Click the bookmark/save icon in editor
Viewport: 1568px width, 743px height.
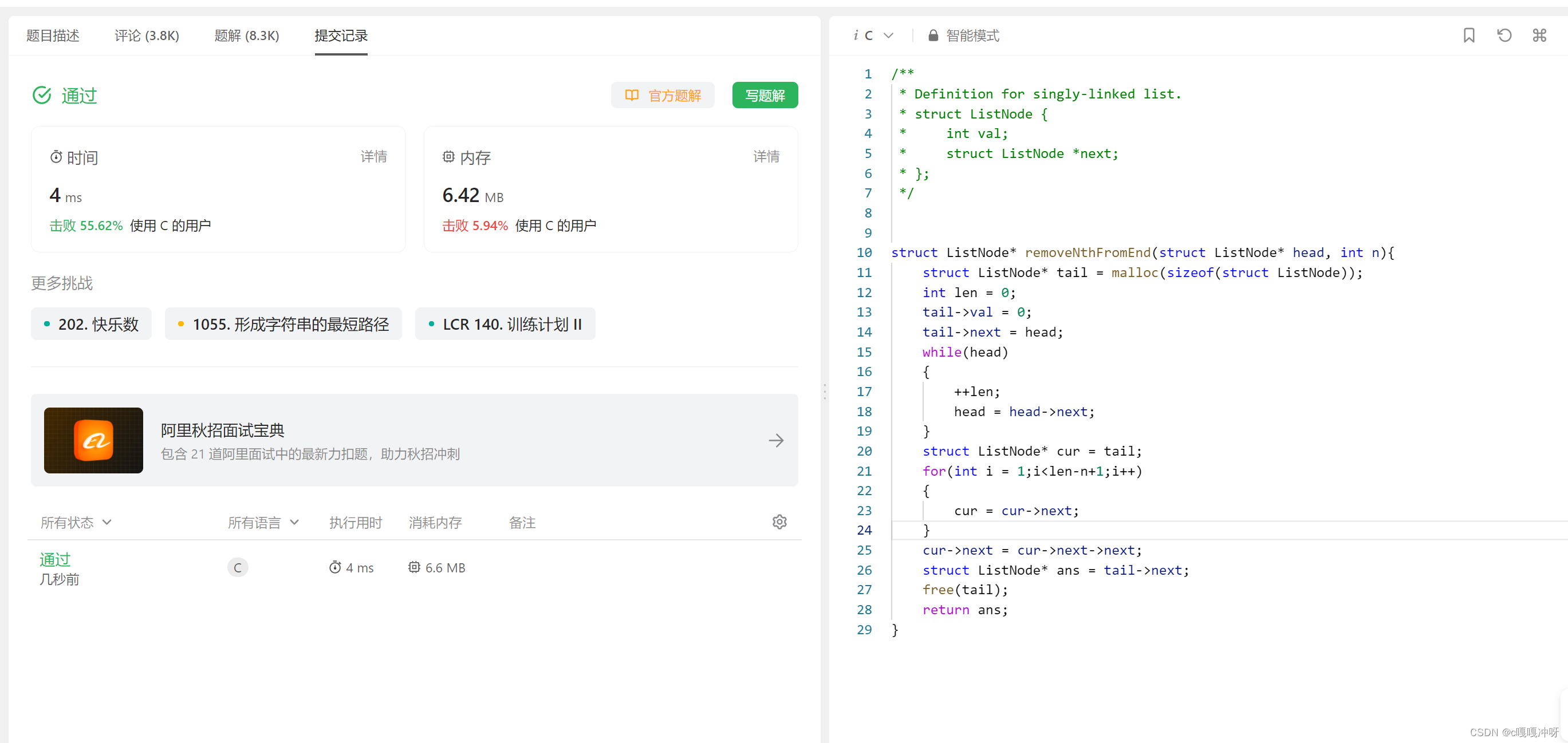pos(1469,36)
